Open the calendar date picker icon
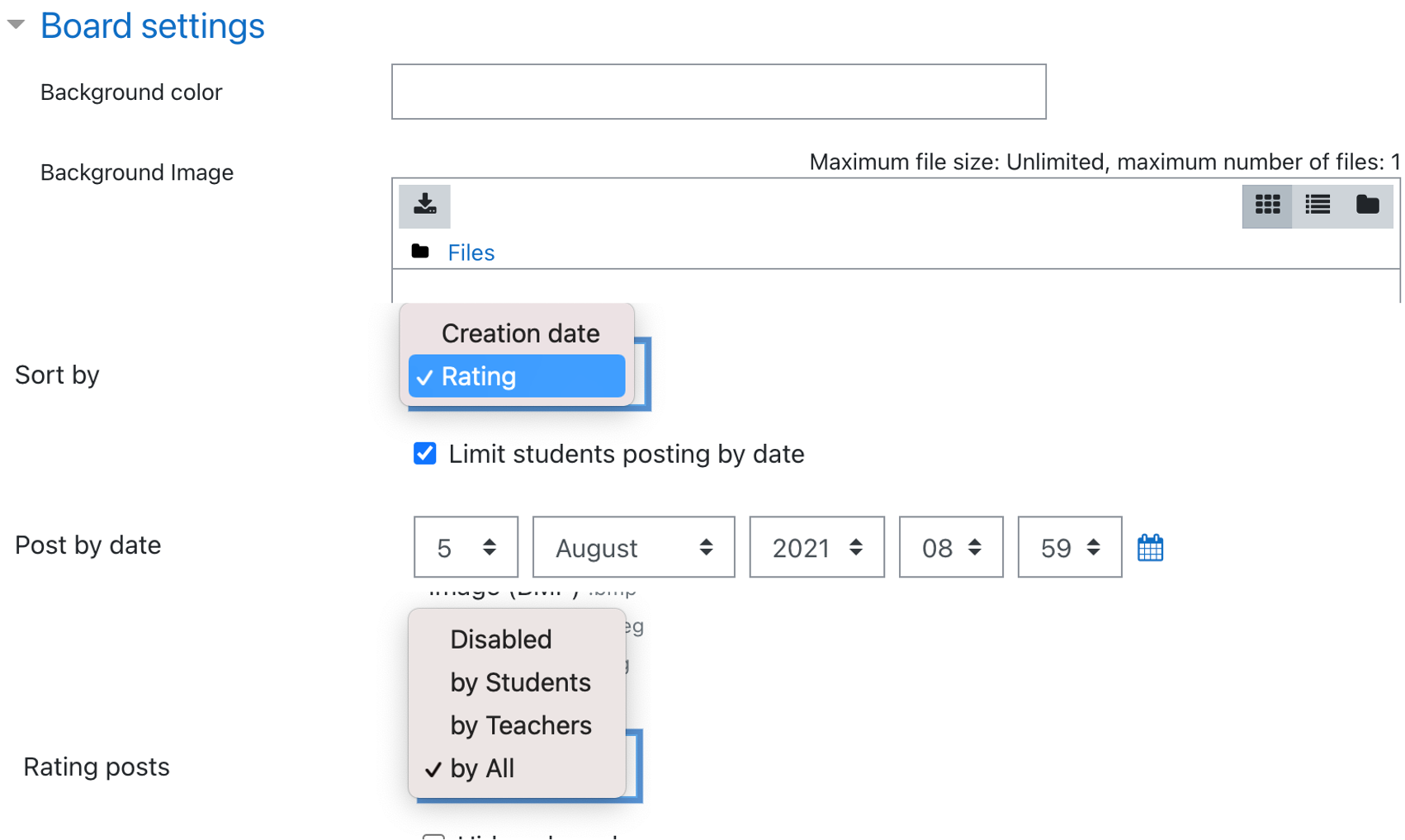The height and width of the screenshot is (840, 1405). 1150,548
